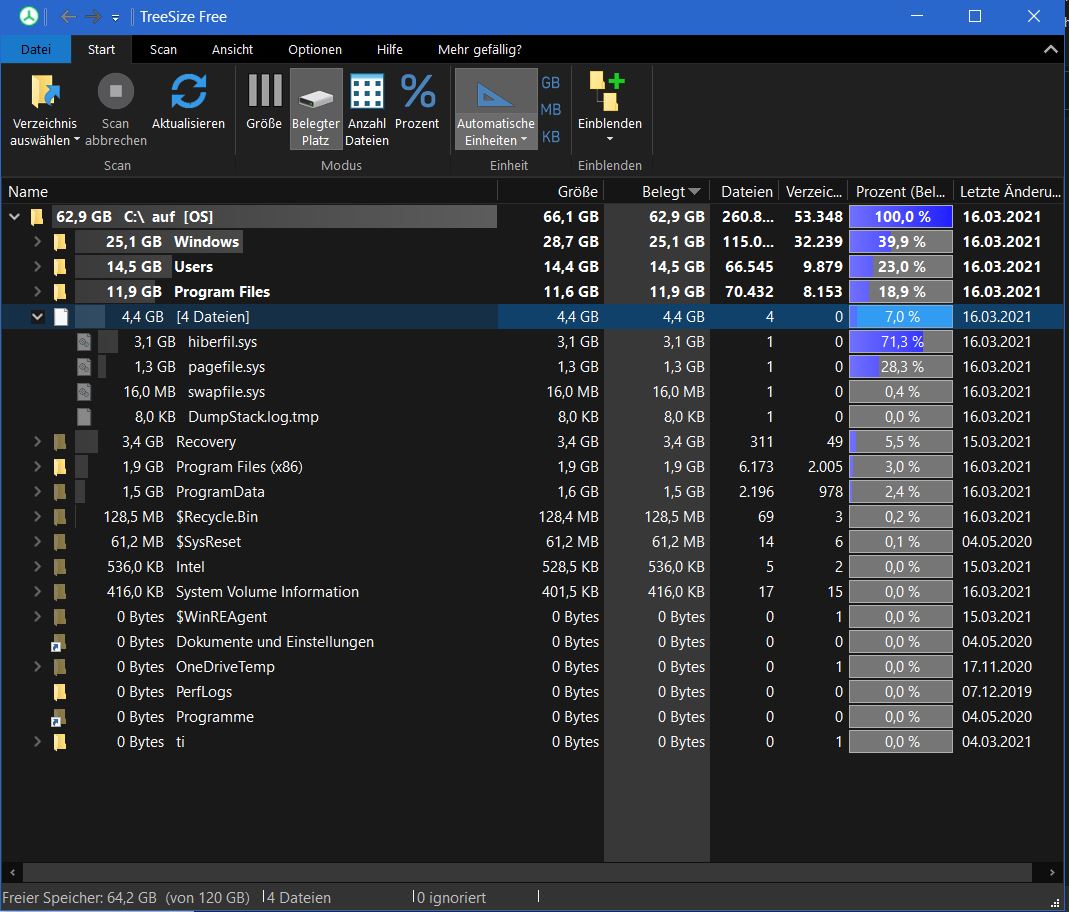This screenshot has height=912, width=1069.
Task: Click swapfile.sys file icon
Action: (x=84, y=392)
